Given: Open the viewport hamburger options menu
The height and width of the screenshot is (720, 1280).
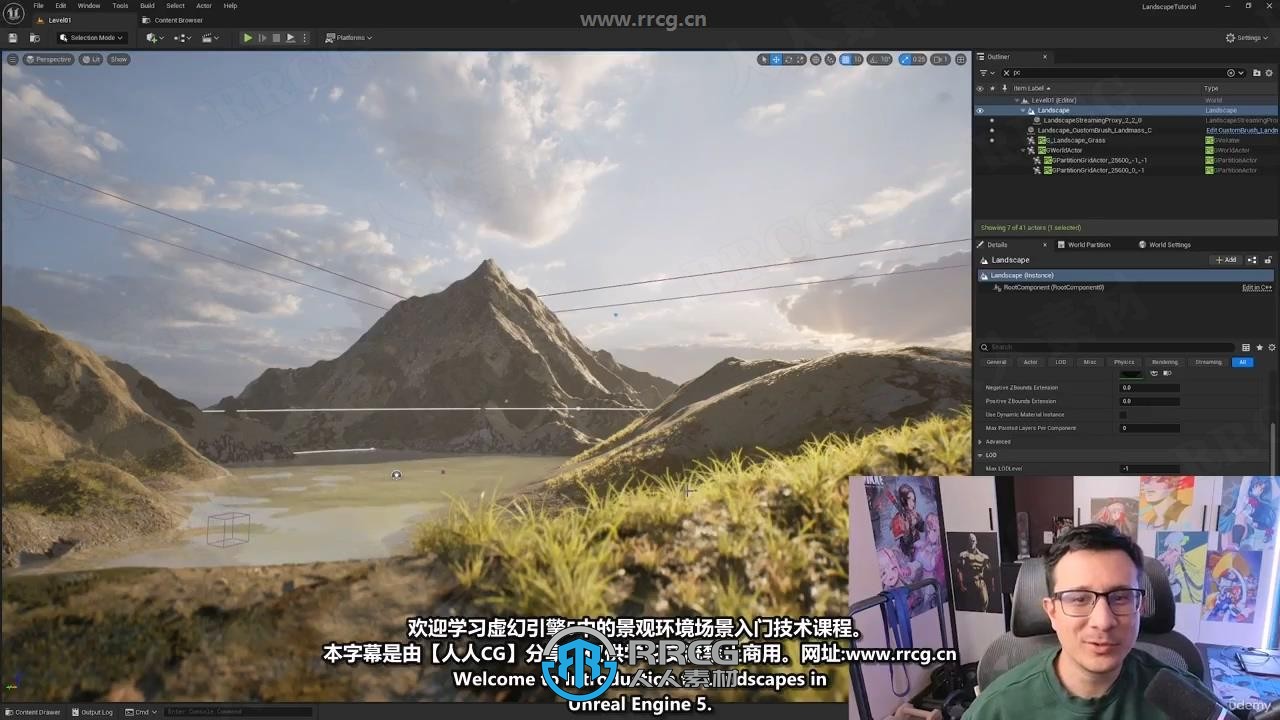Looking at the screenshot, I should (12, 60).
